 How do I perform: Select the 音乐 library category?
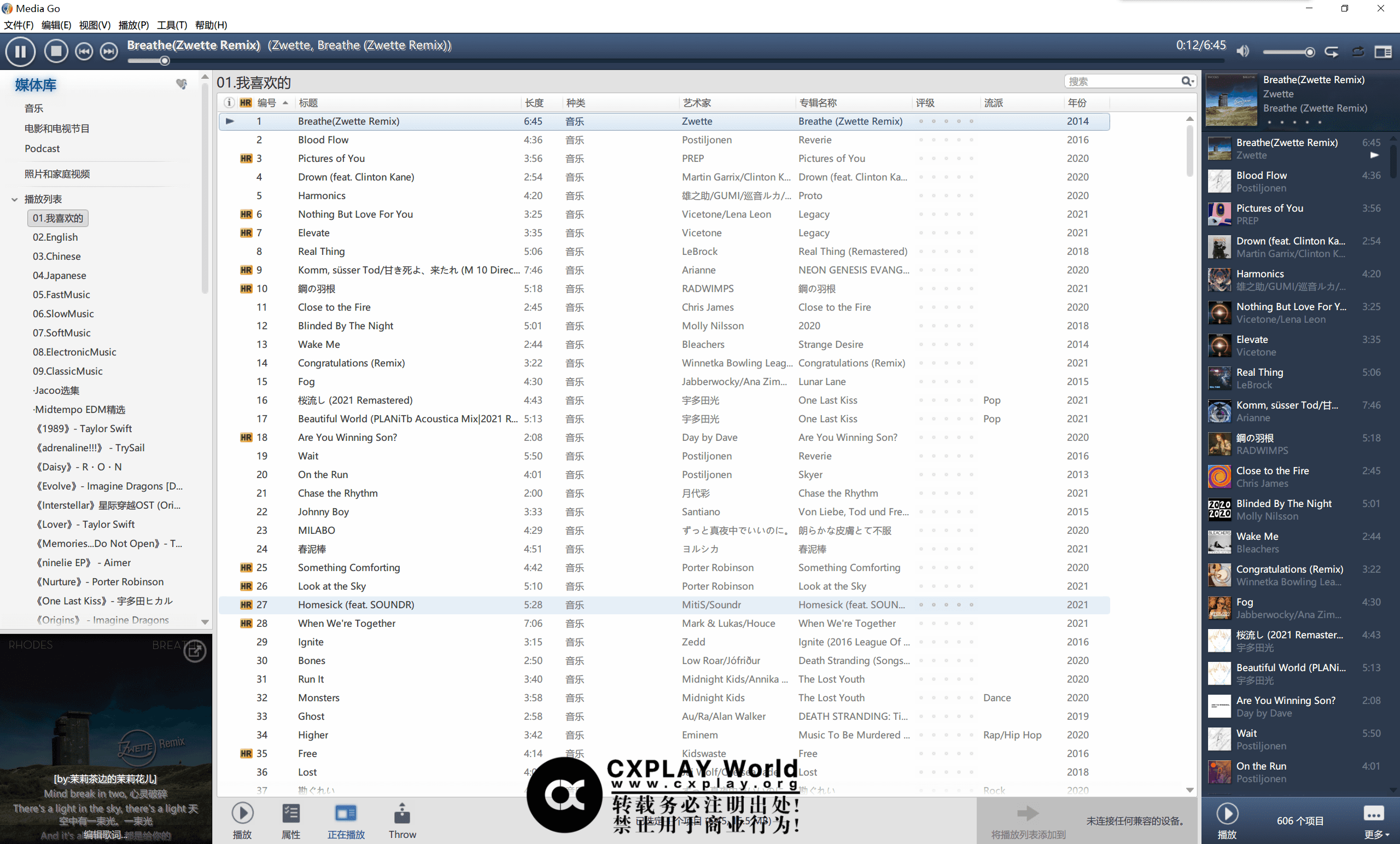(34, 108)
